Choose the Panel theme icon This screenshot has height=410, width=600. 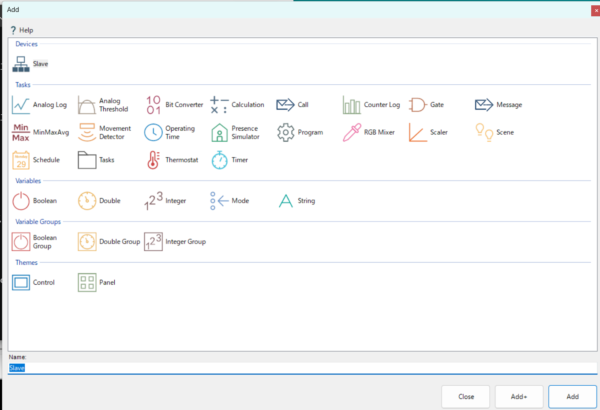pyautogui.click(x=87, y=283)
